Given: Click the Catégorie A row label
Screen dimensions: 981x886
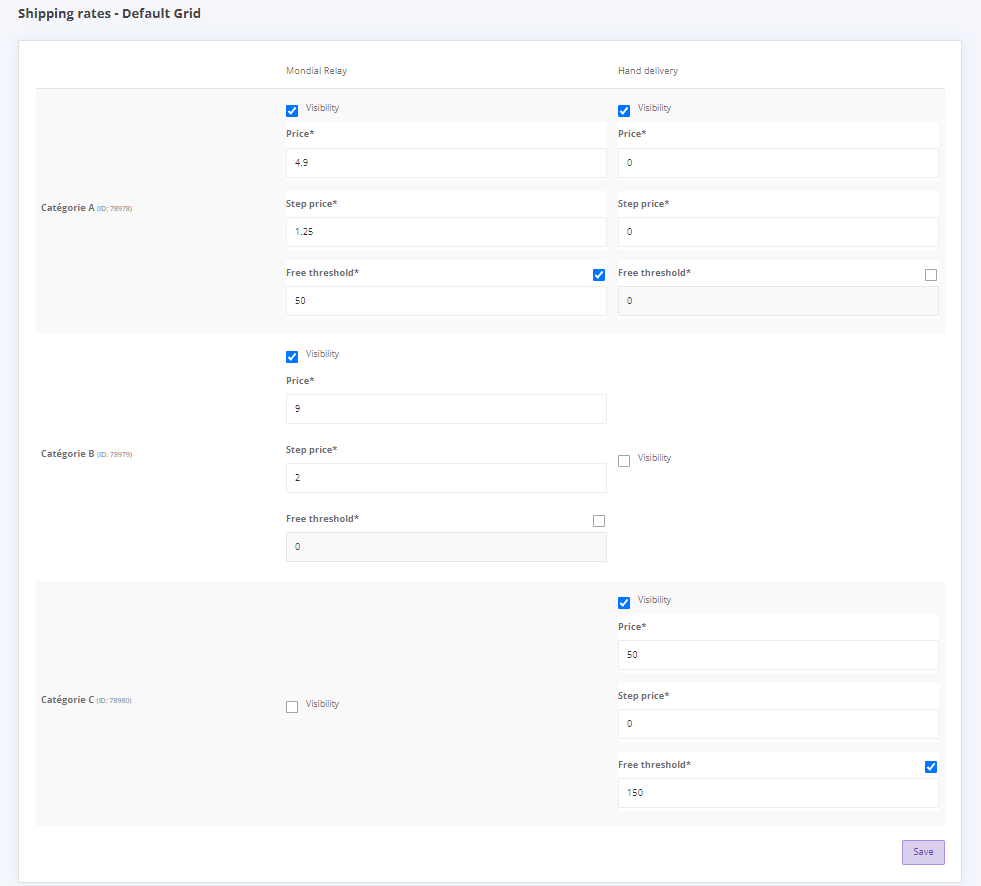Looking at the screenshot, I should (86, 208).
